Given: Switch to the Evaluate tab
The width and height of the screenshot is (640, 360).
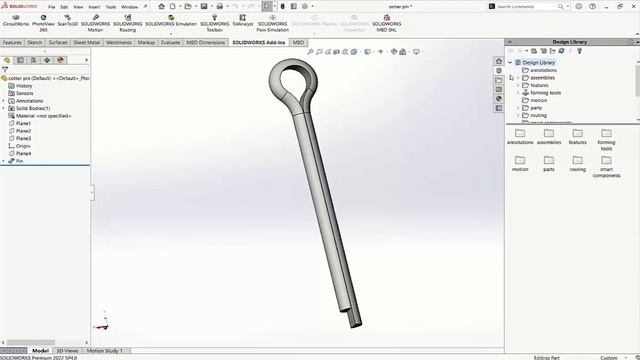Looking at the screenshot, I should pyautogui.click(x=170, y=42).
